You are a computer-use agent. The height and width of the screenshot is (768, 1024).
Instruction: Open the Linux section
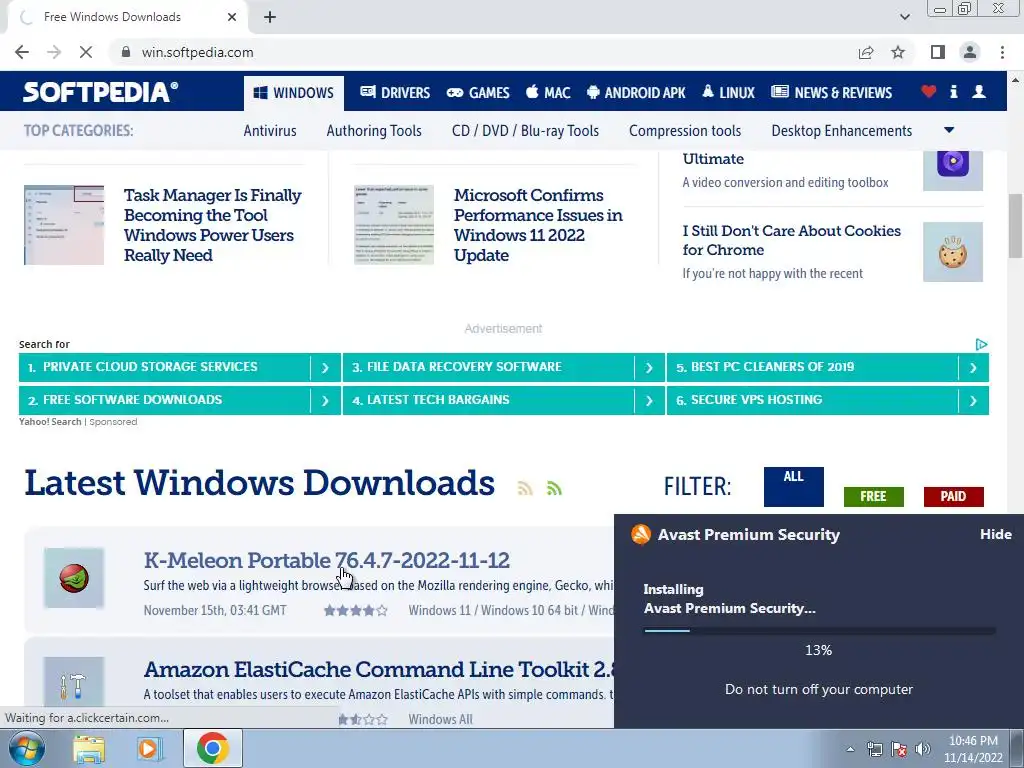pos(728,93)
